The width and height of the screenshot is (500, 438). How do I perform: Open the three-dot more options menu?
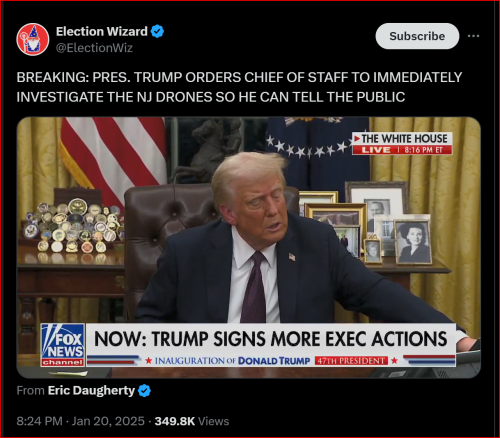click(x=473, y=36)
